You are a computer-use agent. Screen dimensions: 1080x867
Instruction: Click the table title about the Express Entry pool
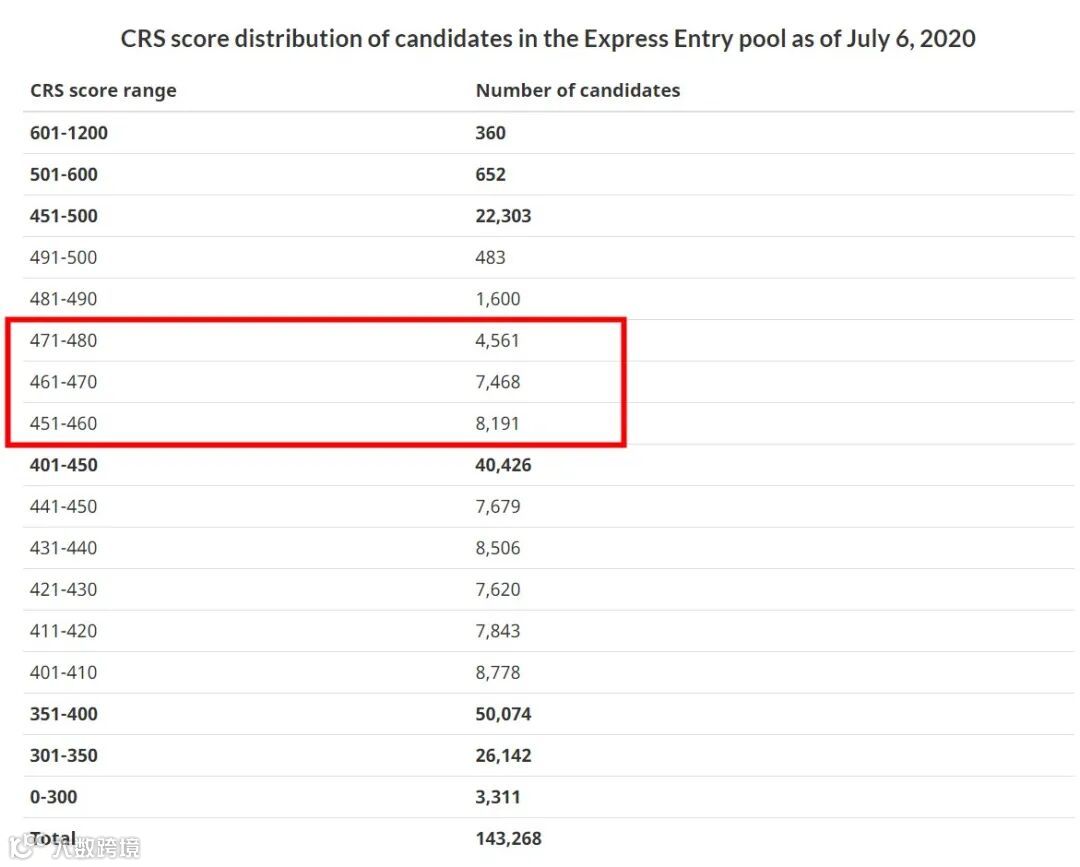[548, 39]
